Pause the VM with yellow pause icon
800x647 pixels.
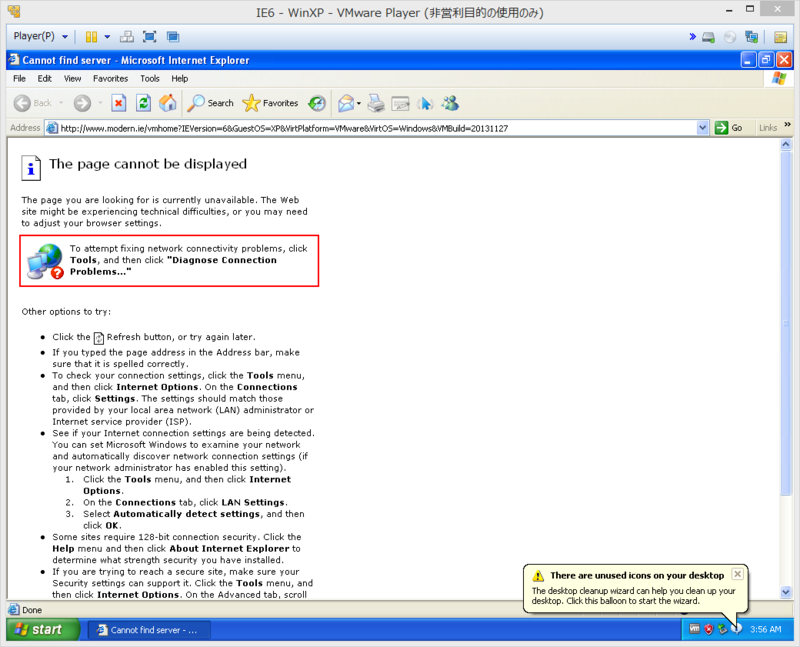[x=91, y=37]
